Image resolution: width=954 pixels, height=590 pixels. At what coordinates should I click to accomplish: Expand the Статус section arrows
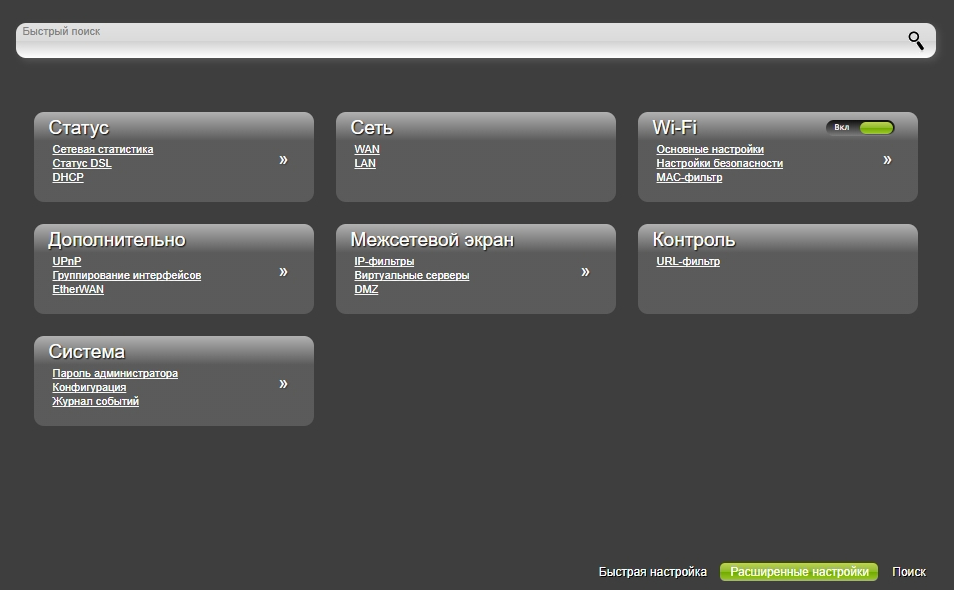(x=283, y=160)
